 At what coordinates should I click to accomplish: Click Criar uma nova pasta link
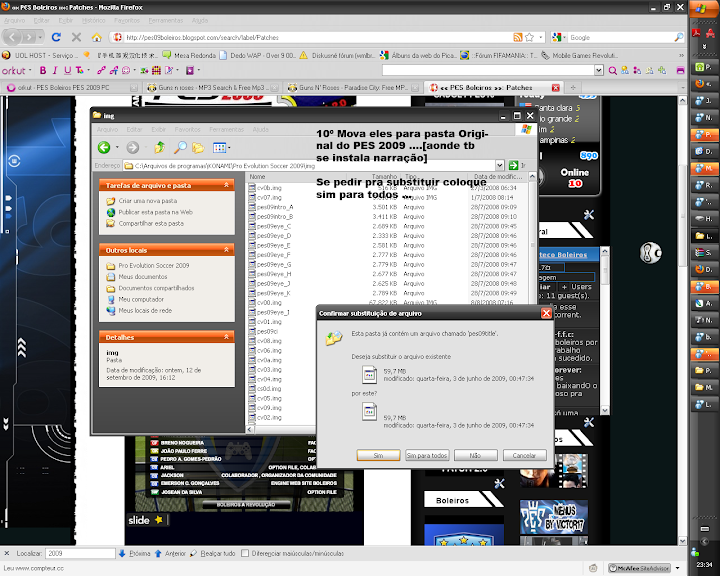point(147,201)
